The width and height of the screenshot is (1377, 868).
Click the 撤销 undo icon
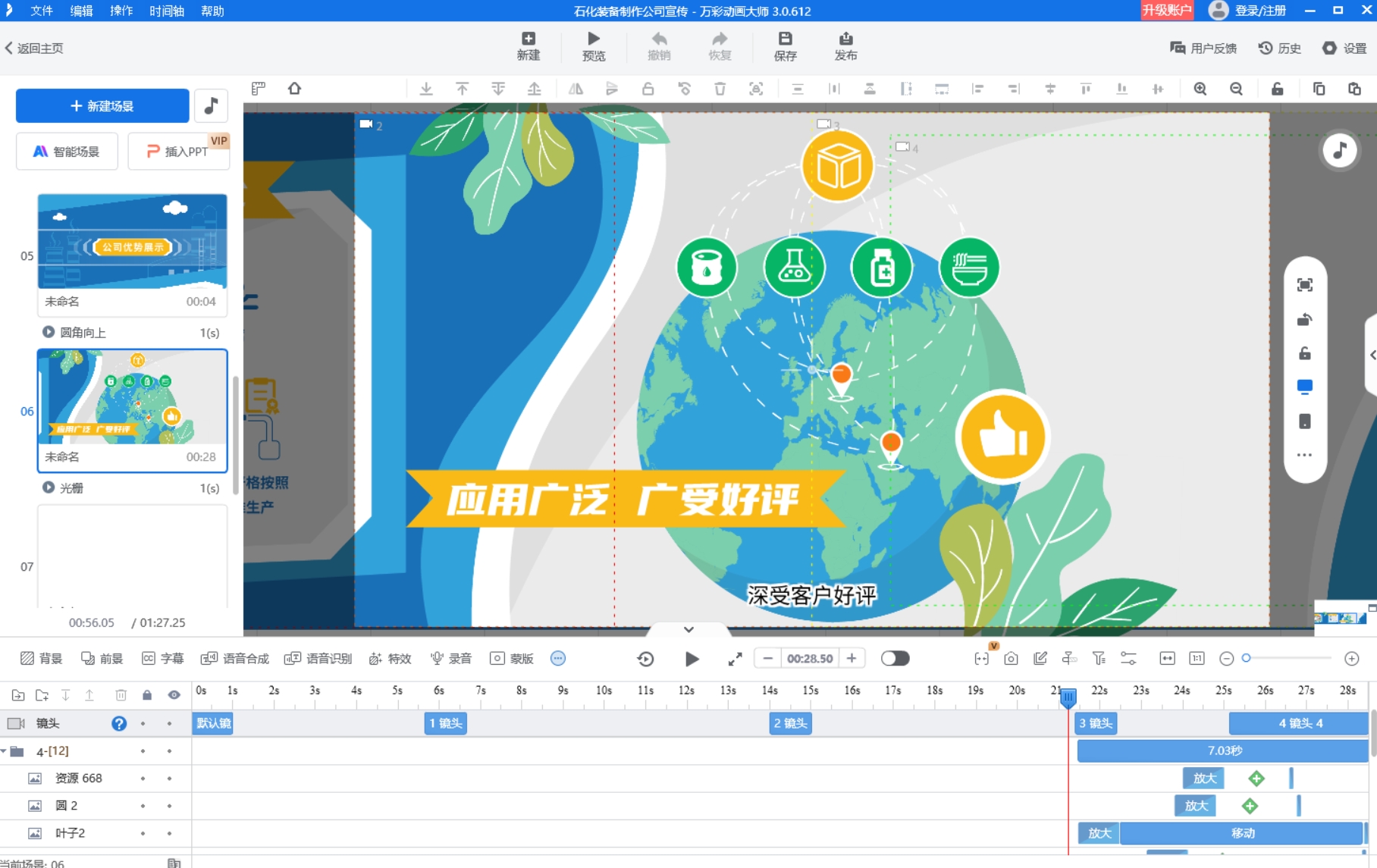pyautogui.click(x=659, y=46)
